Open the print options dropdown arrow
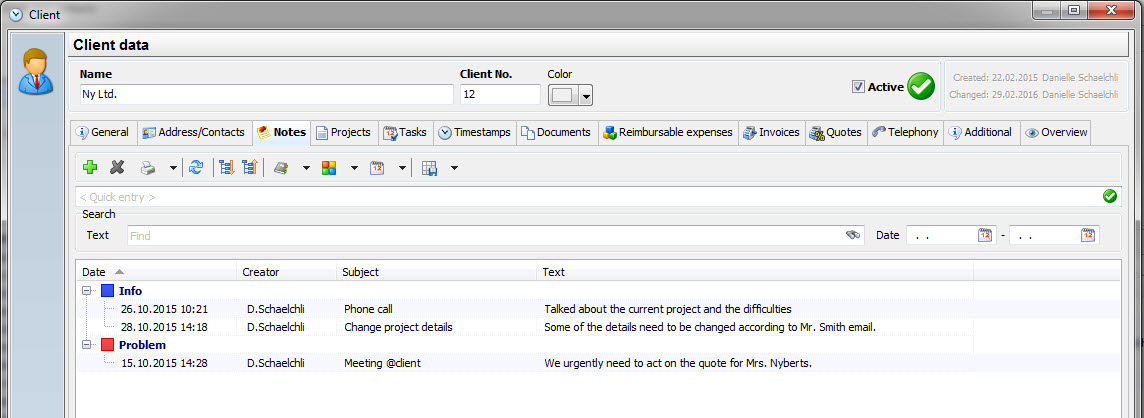1144x418 pixels. (x=173, y=168)
